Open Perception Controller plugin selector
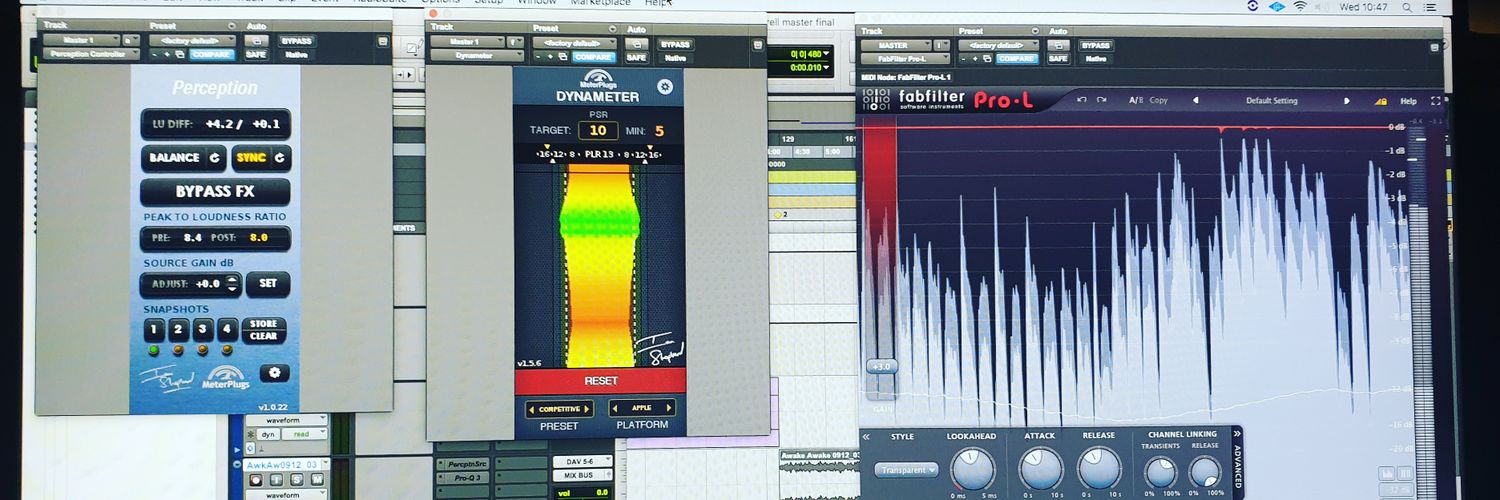Image resolution: width=1500 pixels, height=500 pixels. pos(91,55)
